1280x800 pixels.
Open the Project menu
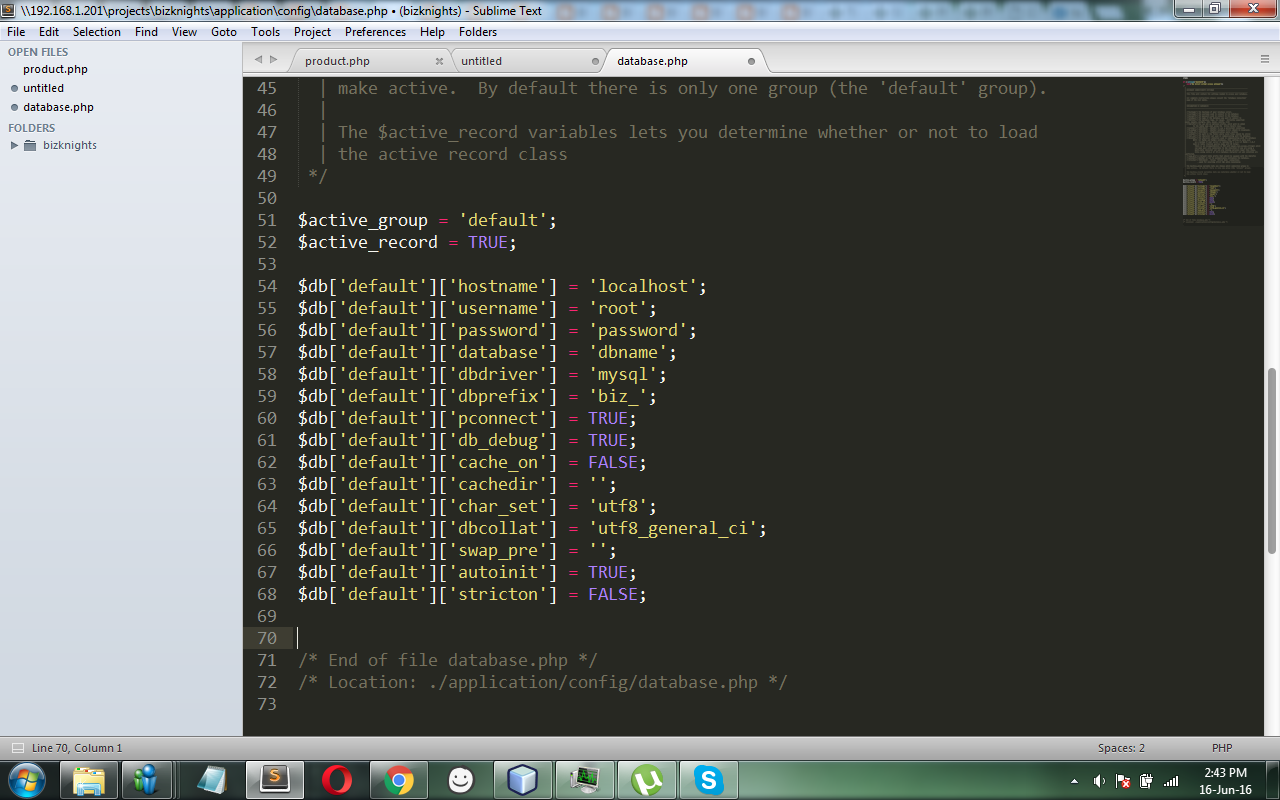[313, 32]
